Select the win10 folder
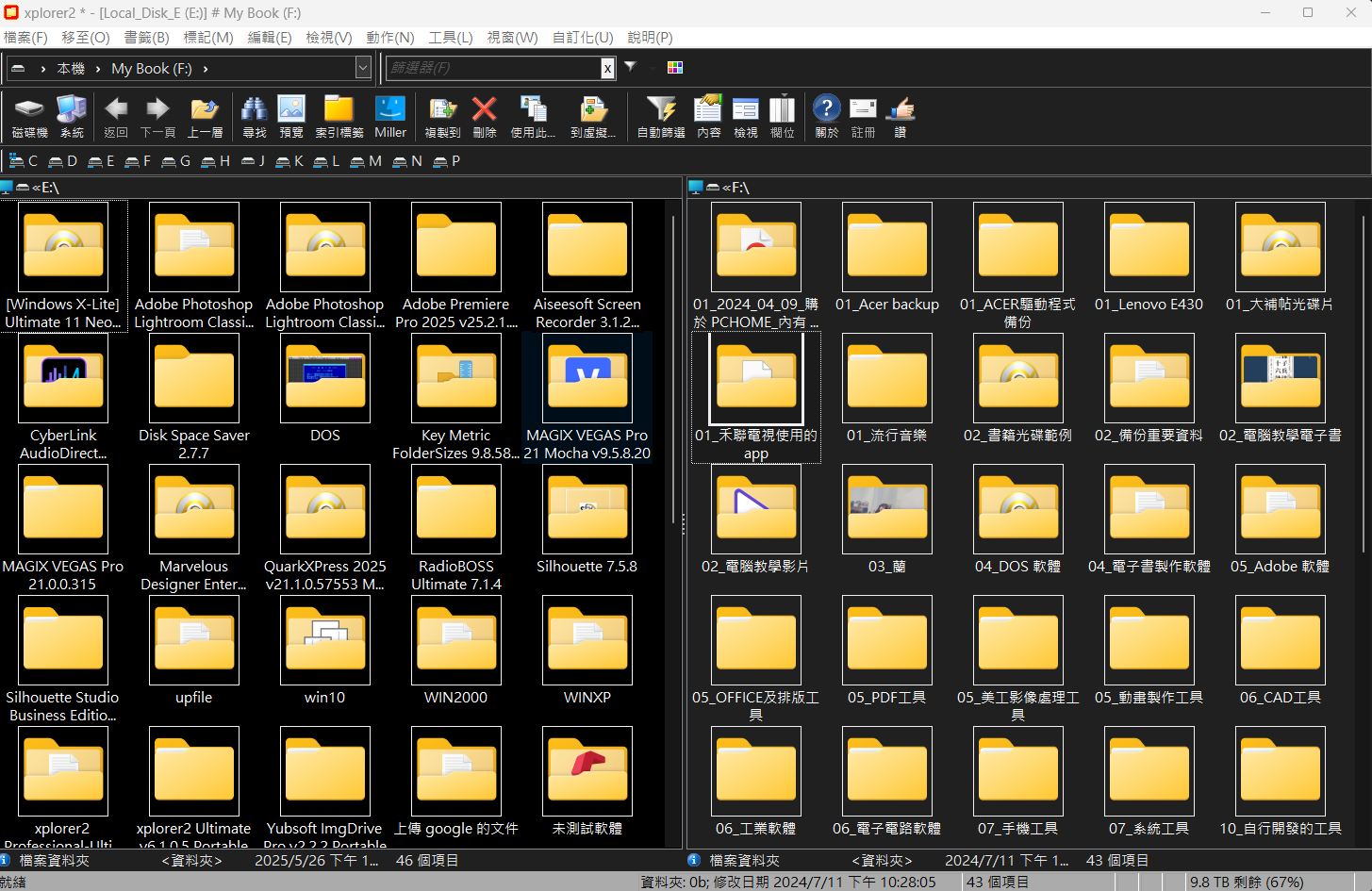 [325, 651]
